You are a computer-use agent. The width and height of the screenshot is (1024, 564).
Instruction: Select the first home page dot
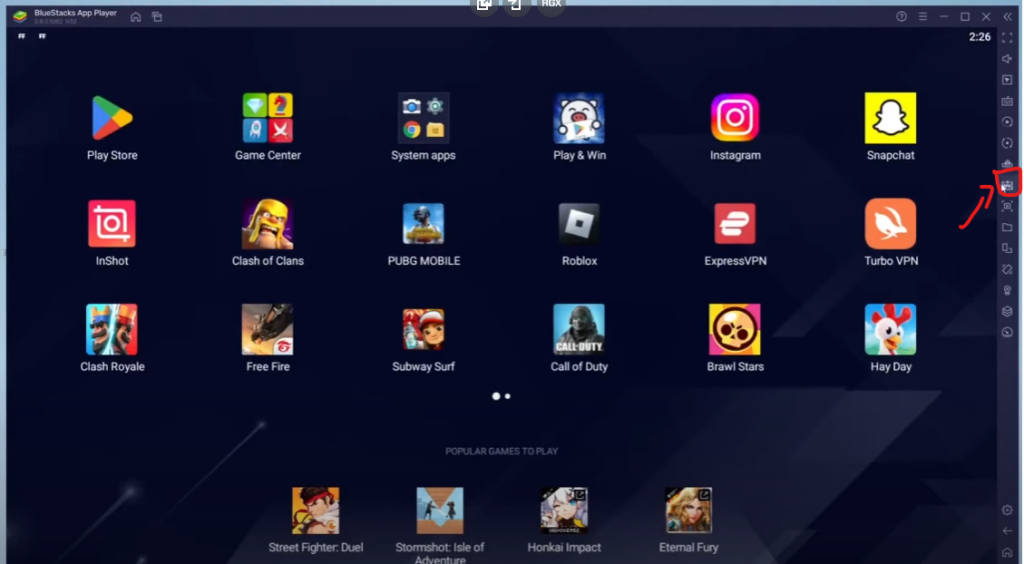point(496,396)
